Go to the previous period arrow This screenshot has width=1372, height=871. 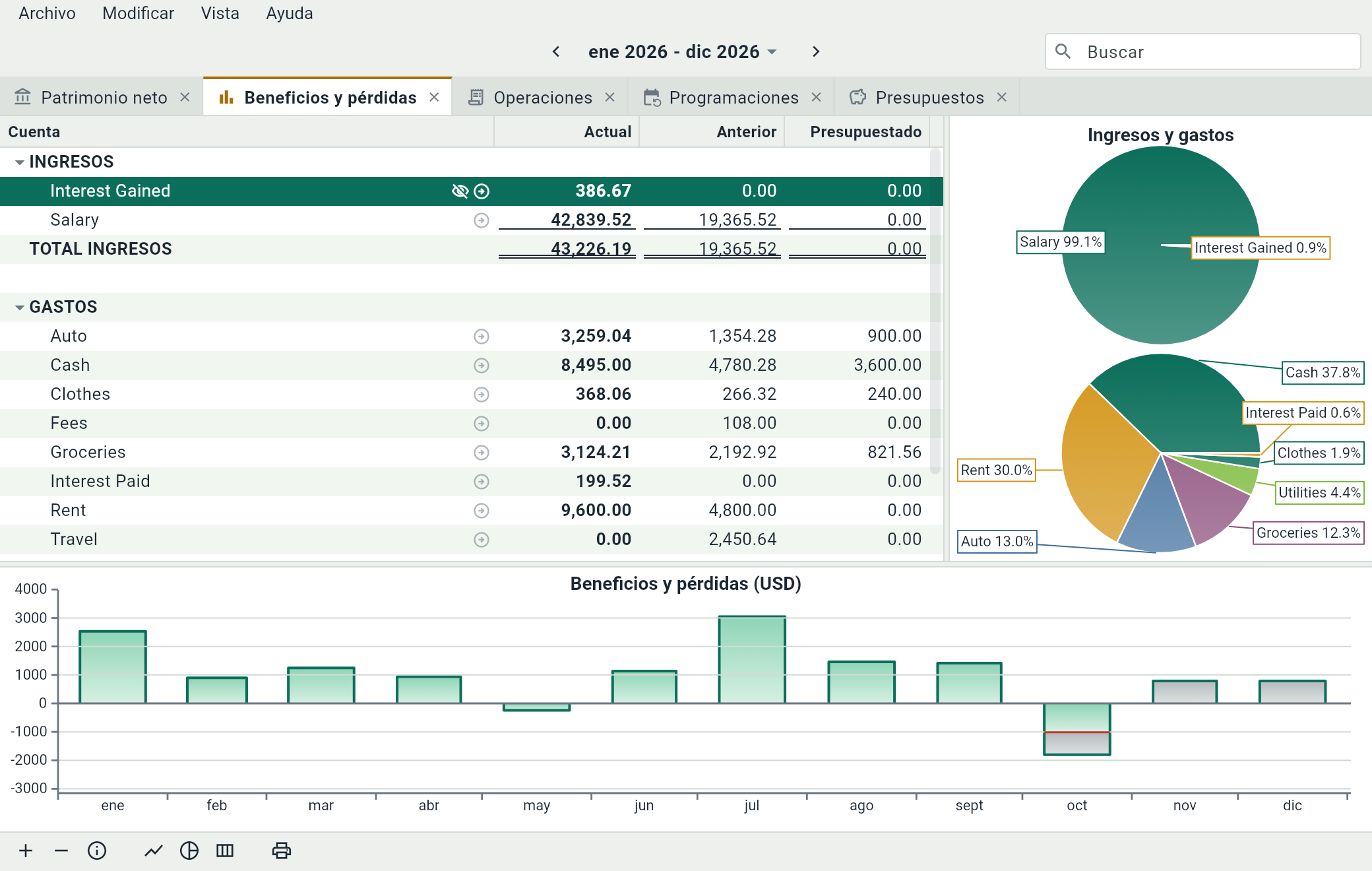point(556,51)
